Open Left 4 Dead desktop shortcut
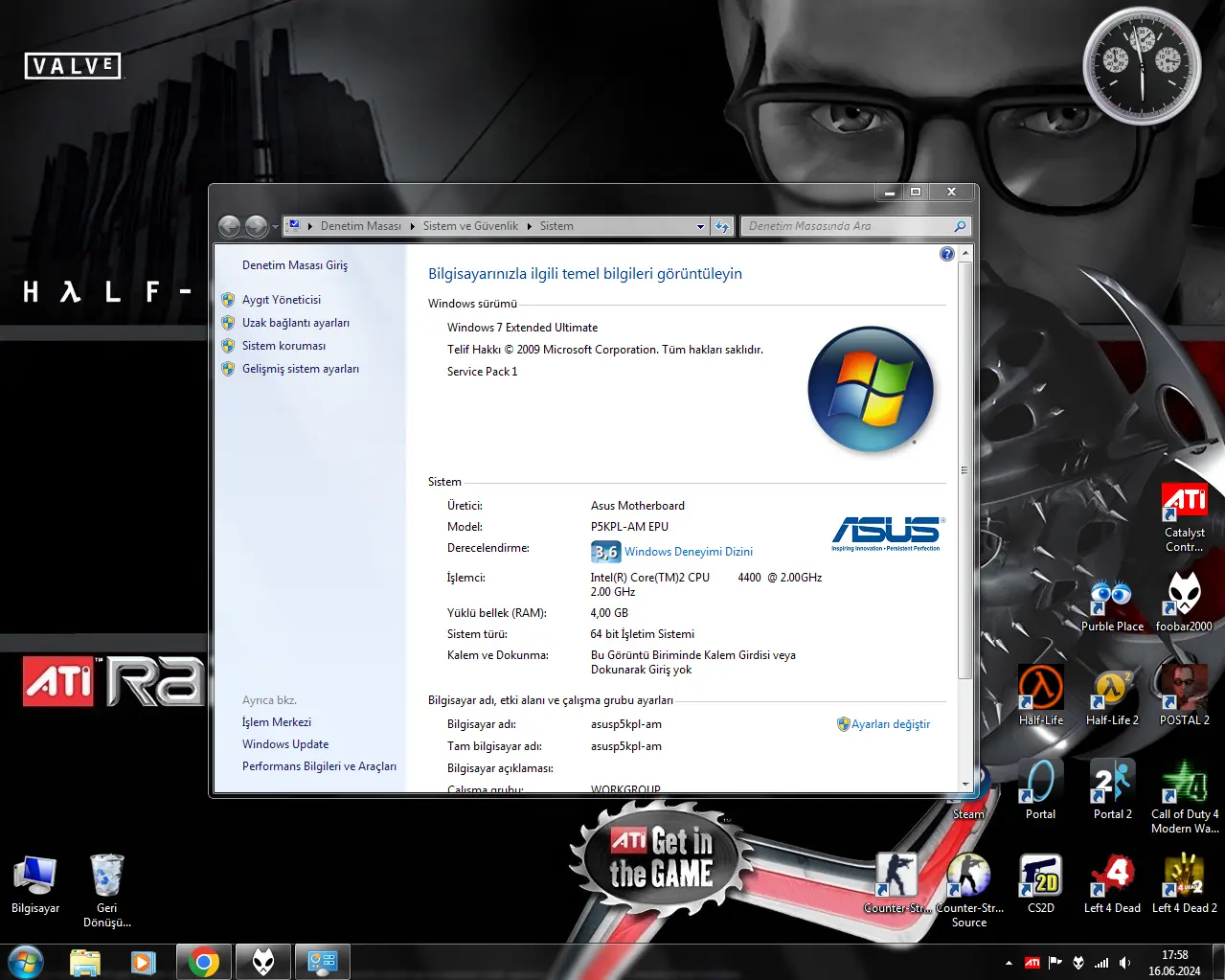This screenshot has height=980, width=1225. pos(1112,883)
